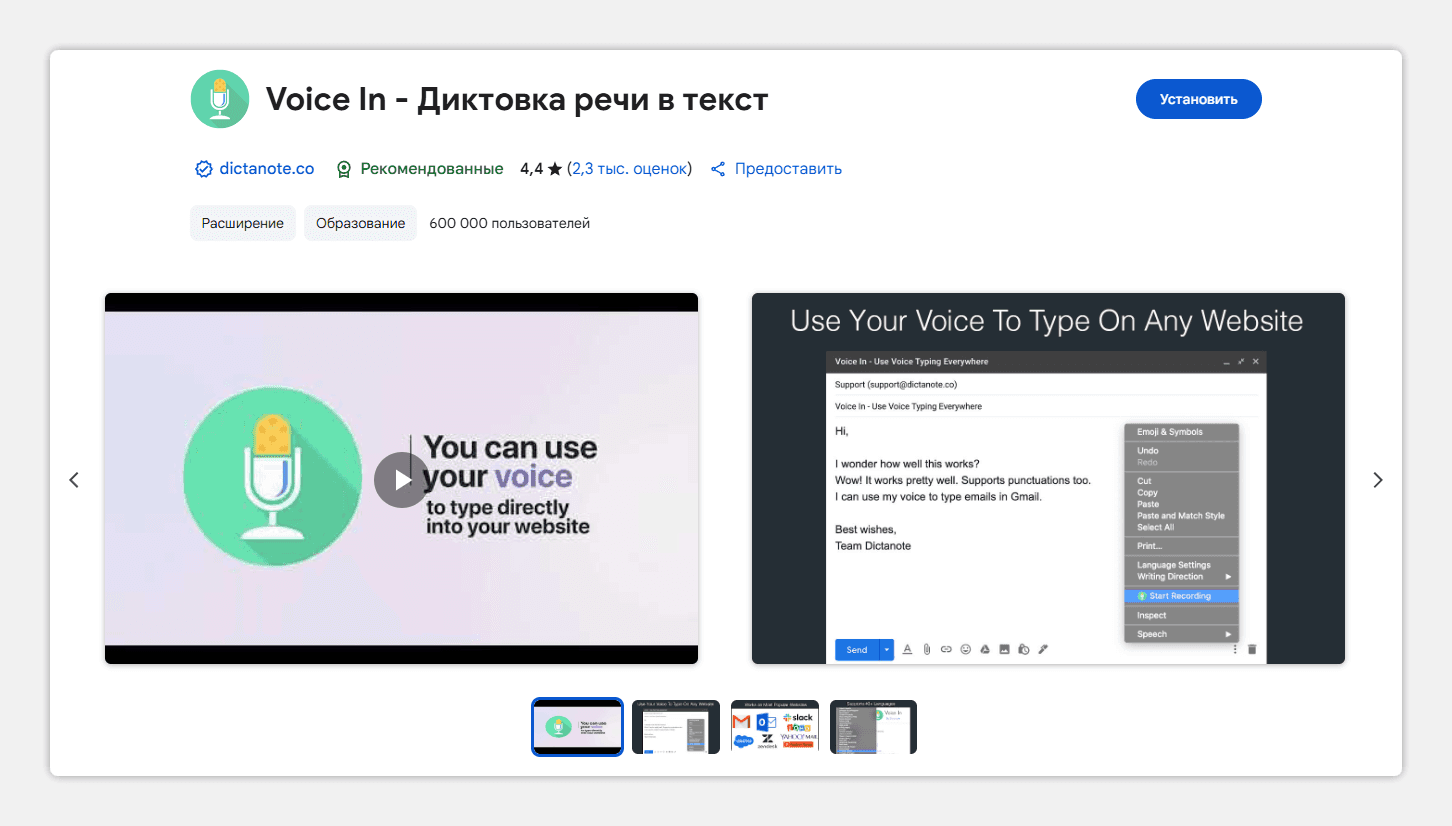Click the Расширение category chip
Screen dimensions: 1452x826
tap(243, 223)
